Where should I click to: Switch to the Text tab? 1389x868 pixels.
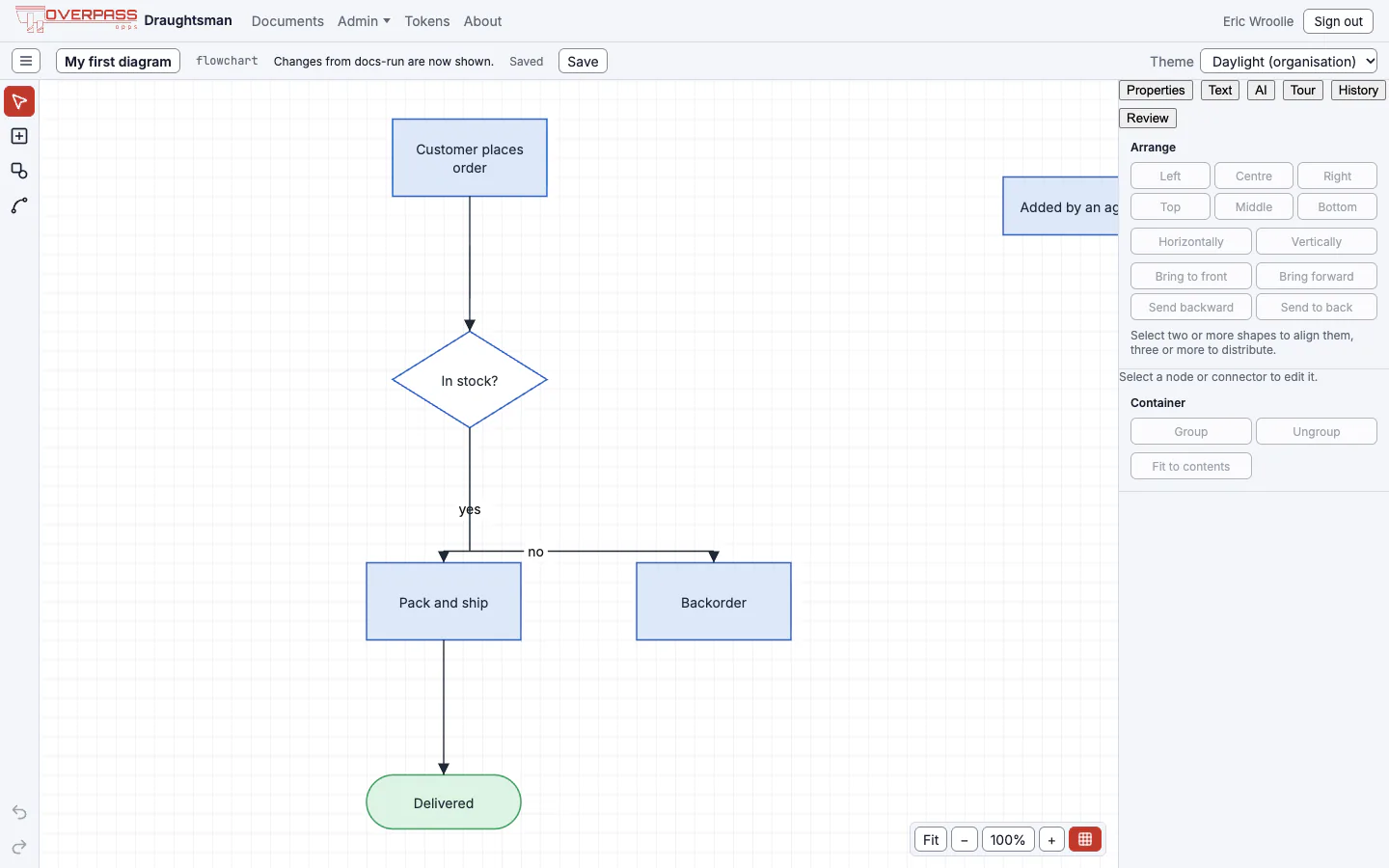click(x=1220, y=90)
